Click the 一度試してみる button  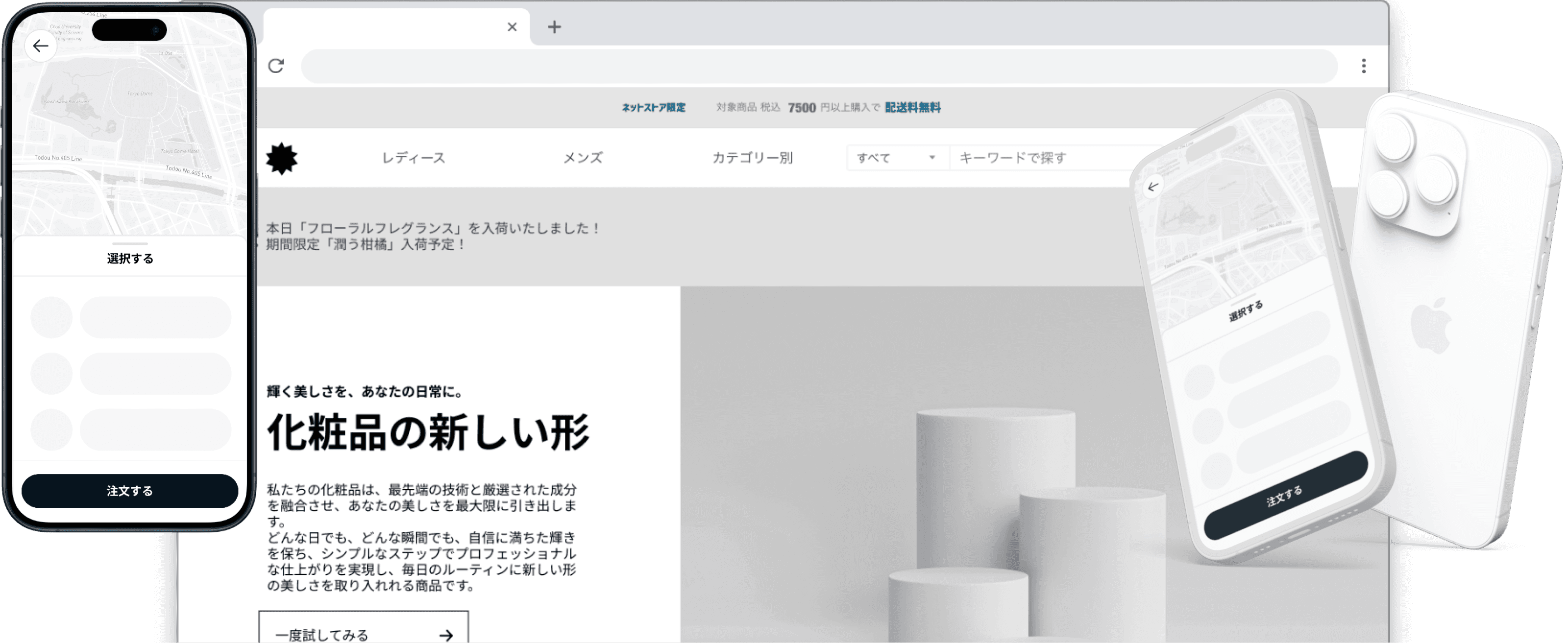click(x=364, y=627)
